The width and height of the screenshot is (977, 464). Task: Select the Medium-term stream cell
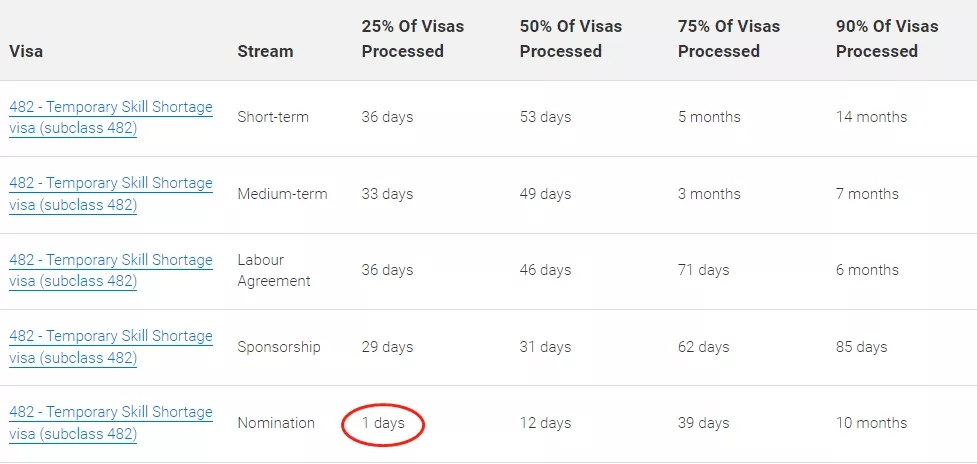coord(282,194)
